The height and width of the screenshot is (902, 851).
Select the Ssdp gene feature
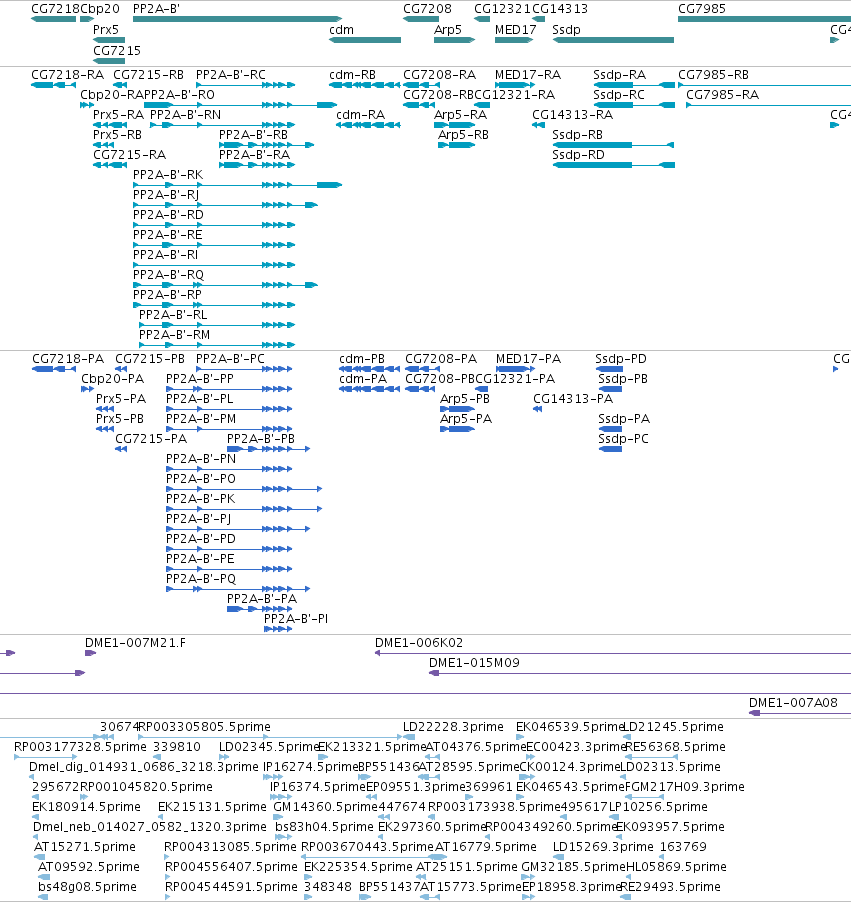click(613, 40)
